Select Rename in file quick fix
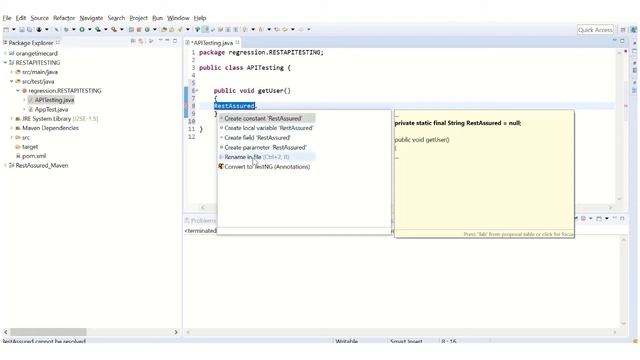Image resolution: width=640 pixels, height=360 pixels. tap(267, 157)
